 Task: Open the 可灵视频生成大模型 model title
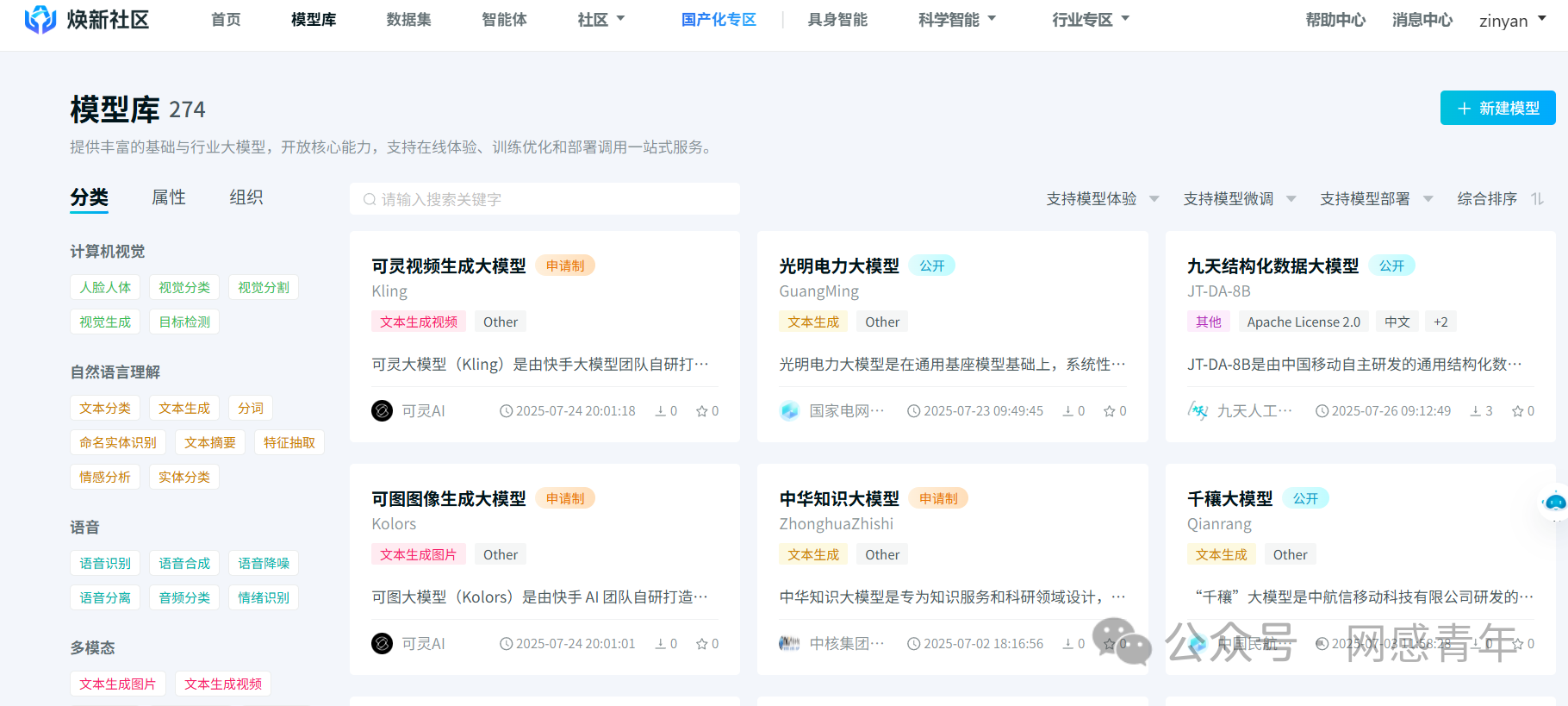pos(449,266)
